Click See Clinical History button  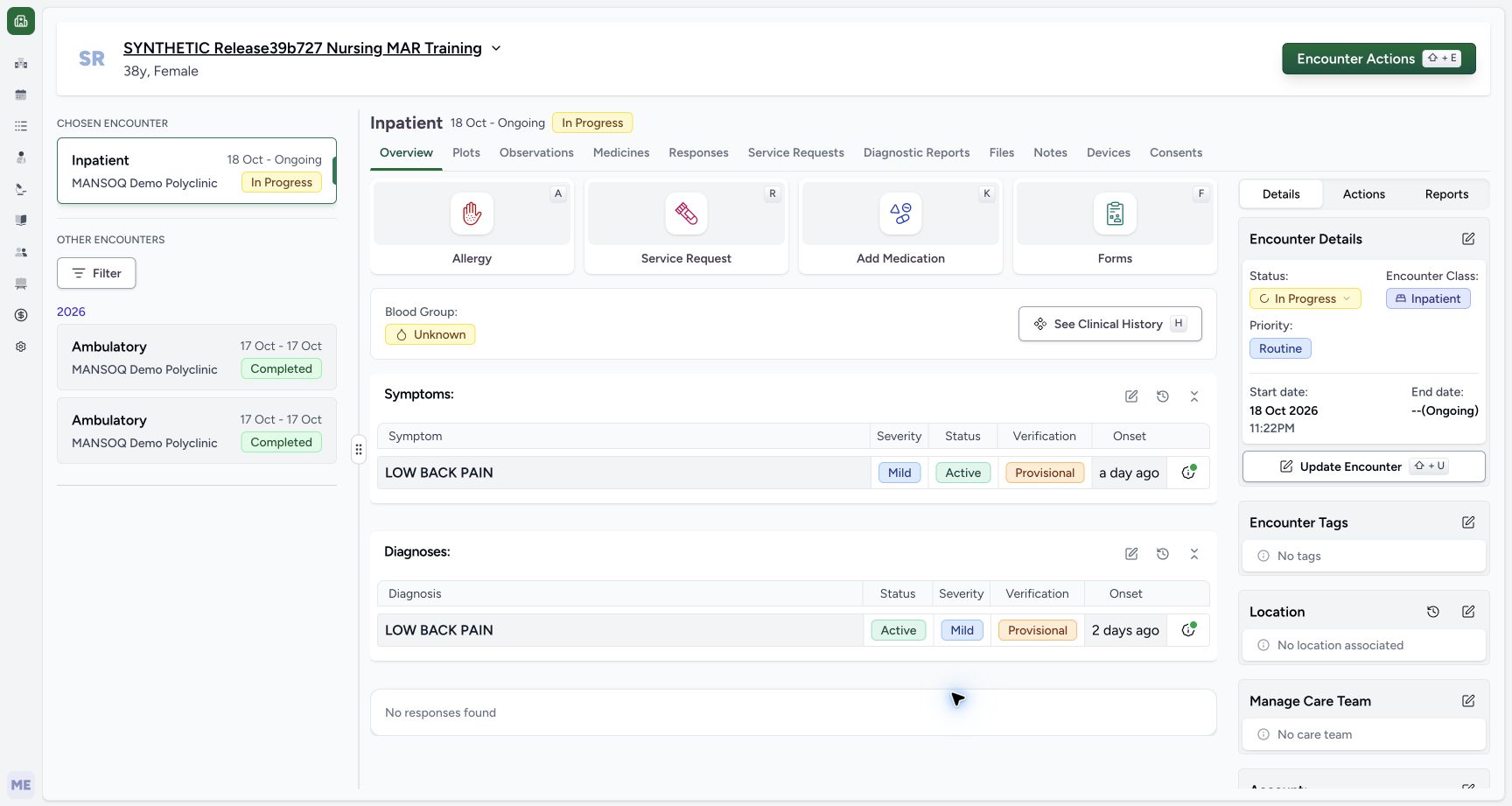(1109, 324)
